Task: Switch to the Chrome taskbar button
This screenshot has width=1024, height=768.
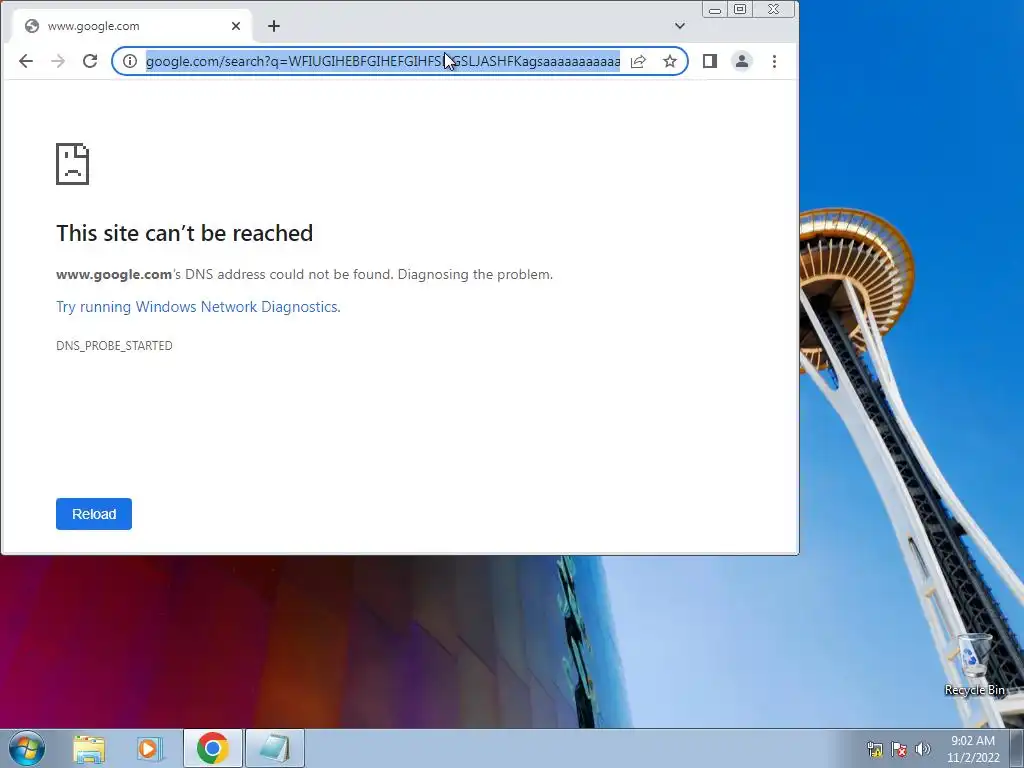Action: (212, 748)
